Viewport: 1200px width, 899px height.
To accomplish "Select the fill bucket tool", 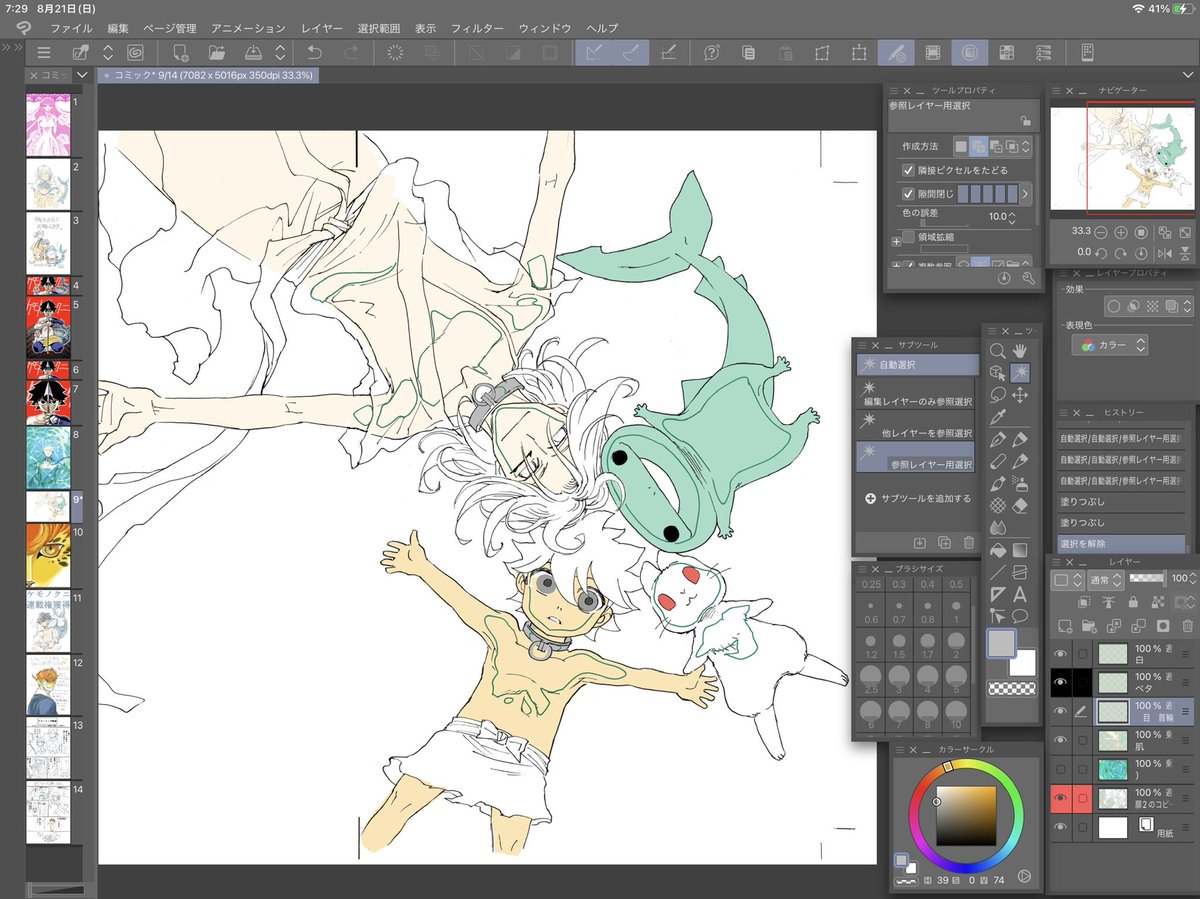I will pyautogui.click(x=997, y=551).
